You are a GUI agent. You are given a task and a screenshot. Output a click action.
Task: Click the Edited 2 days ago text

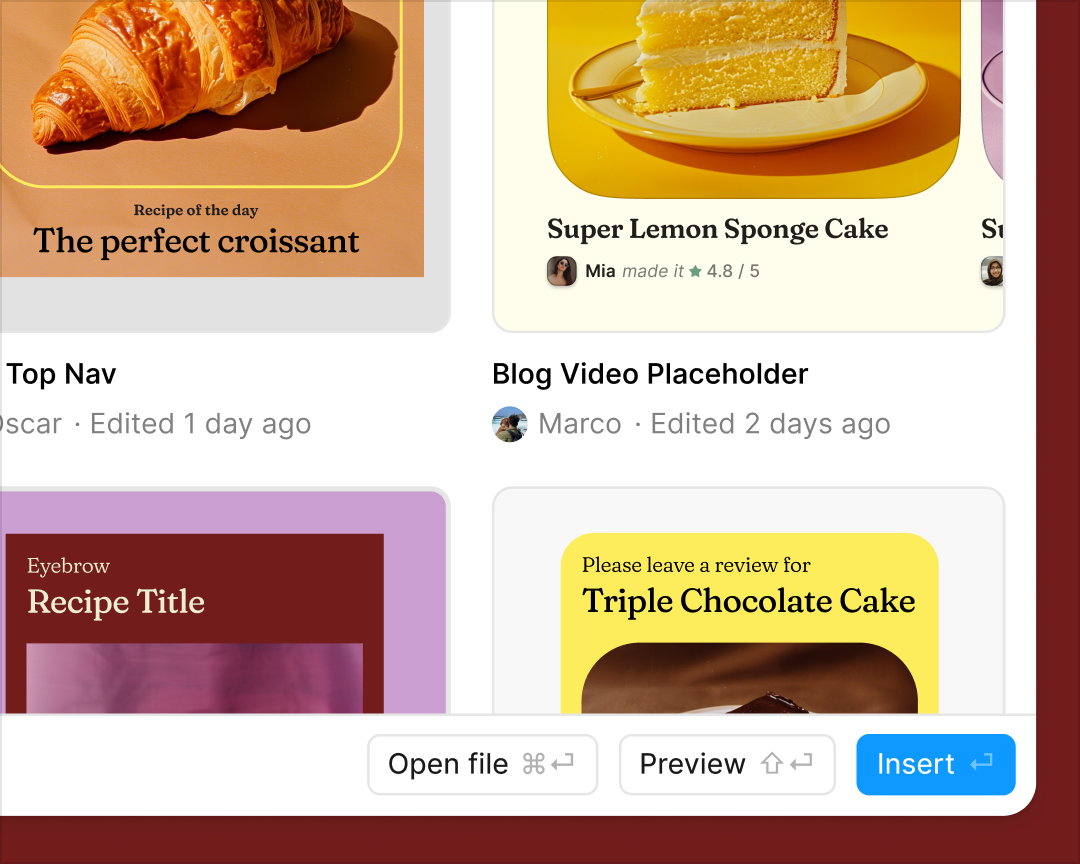(770, 424)
